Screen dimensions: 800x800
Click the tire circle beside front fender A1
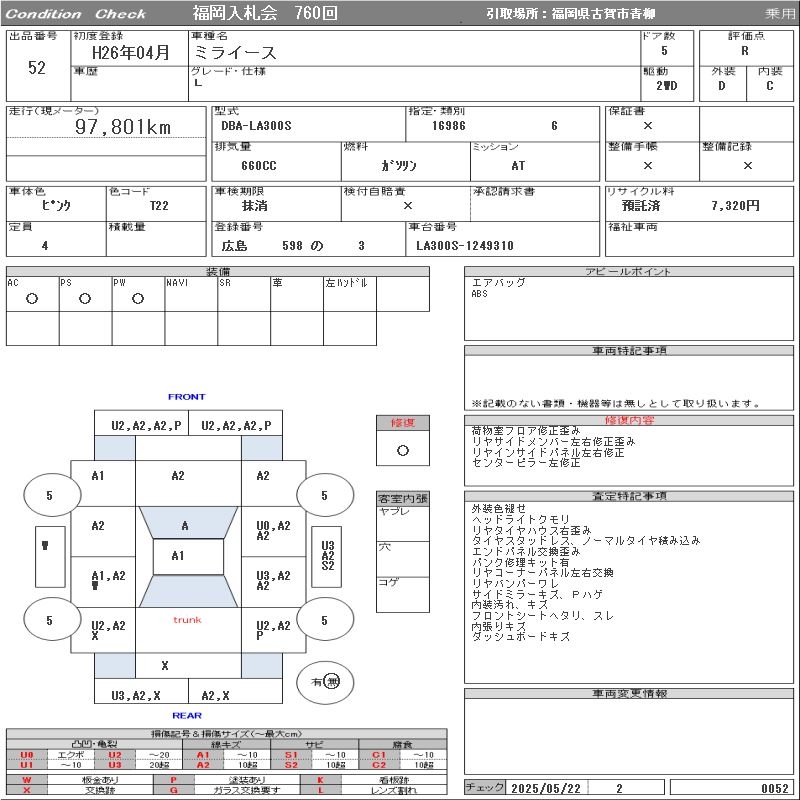coord(50,495)
